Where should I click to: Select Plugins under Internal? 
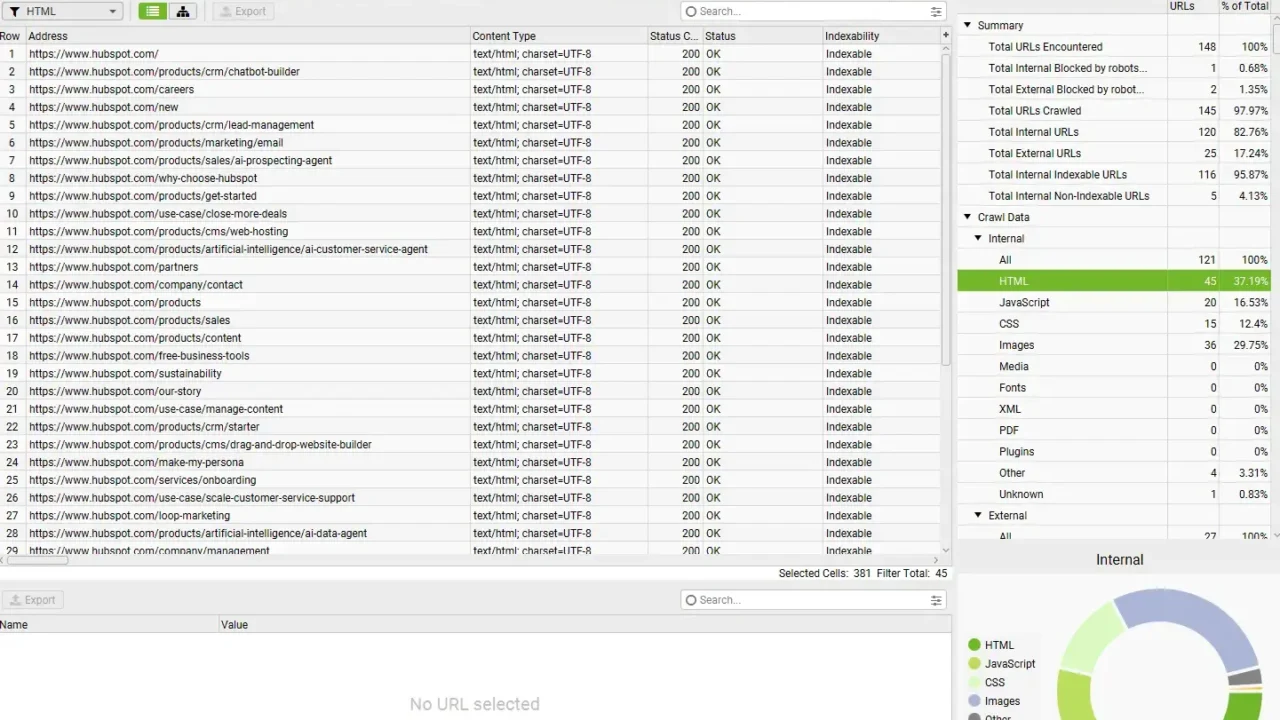pyautogui.click(x=1114, y=452)
